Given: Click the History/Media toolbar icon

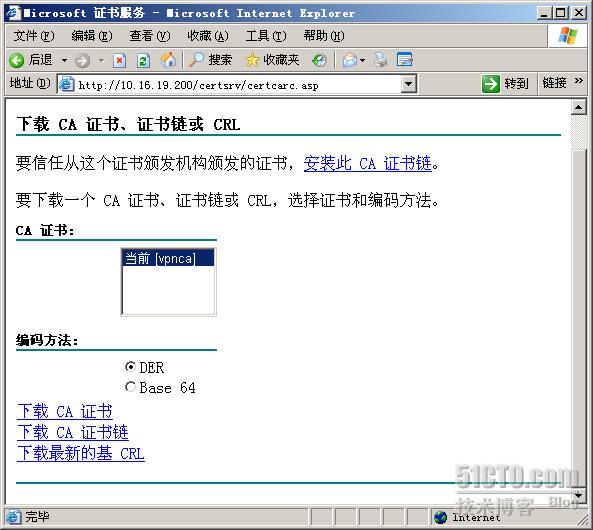Looking at the screenshot, I should [320, 60].
